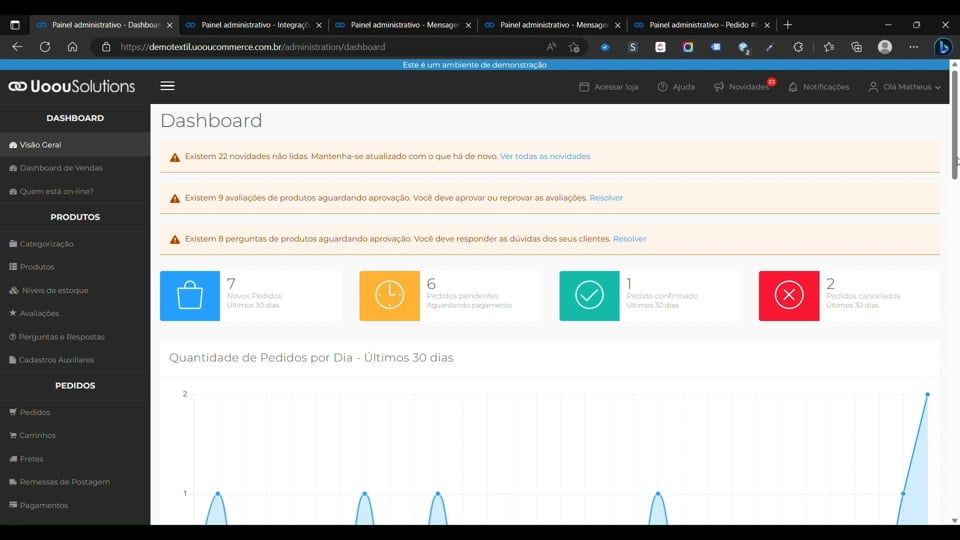Open the Bing sidebar button
960x540 pixels.
pos(943,47)
